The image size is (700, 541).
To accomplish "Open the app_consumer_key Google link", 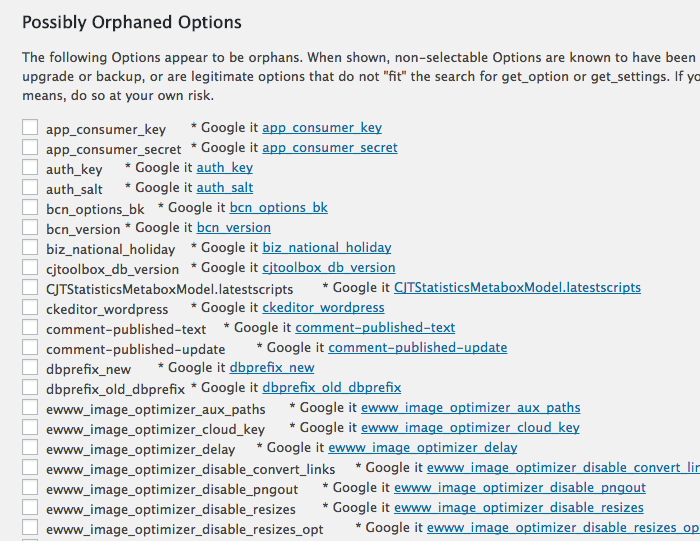I will (322, 128).
